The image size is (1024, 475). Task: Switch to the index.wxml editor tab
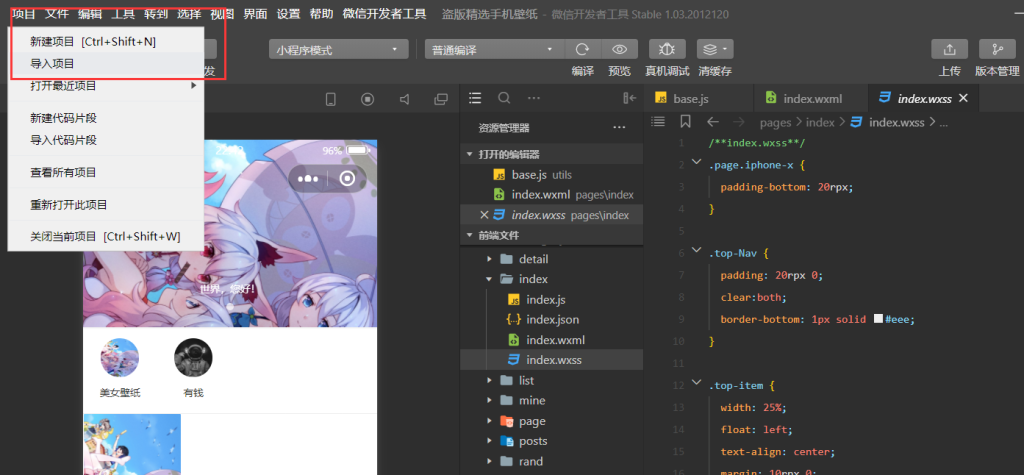tap(810, 98)
